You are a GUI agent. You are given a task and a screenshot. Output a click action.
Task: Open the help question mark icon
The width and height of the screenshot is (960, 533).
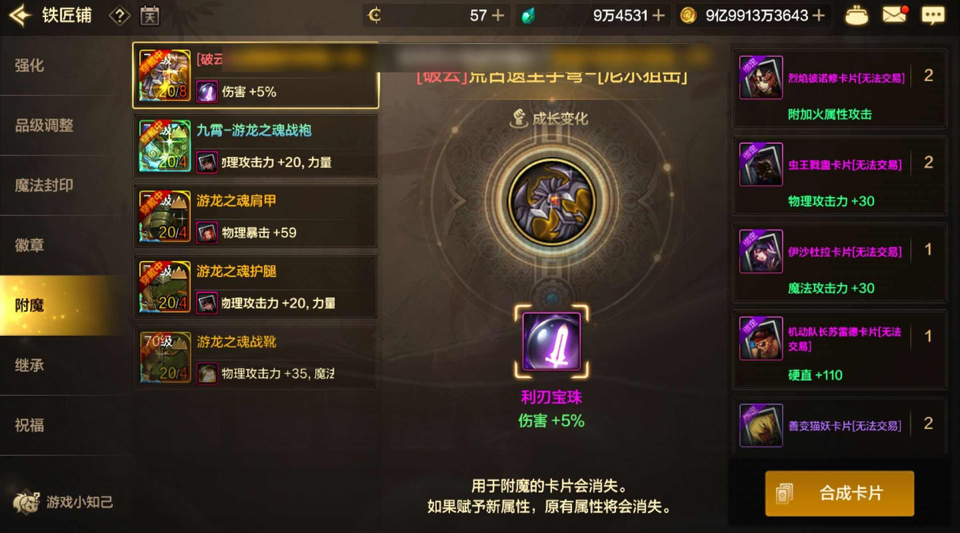[119, 16]
